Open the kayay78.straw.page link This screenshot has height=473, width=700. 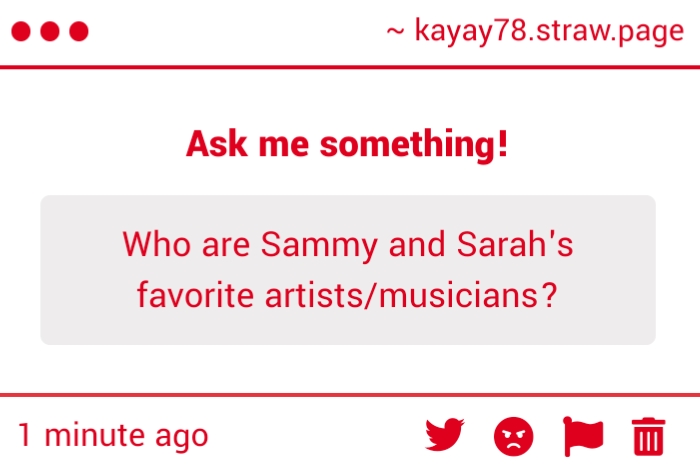coord(547,31)
